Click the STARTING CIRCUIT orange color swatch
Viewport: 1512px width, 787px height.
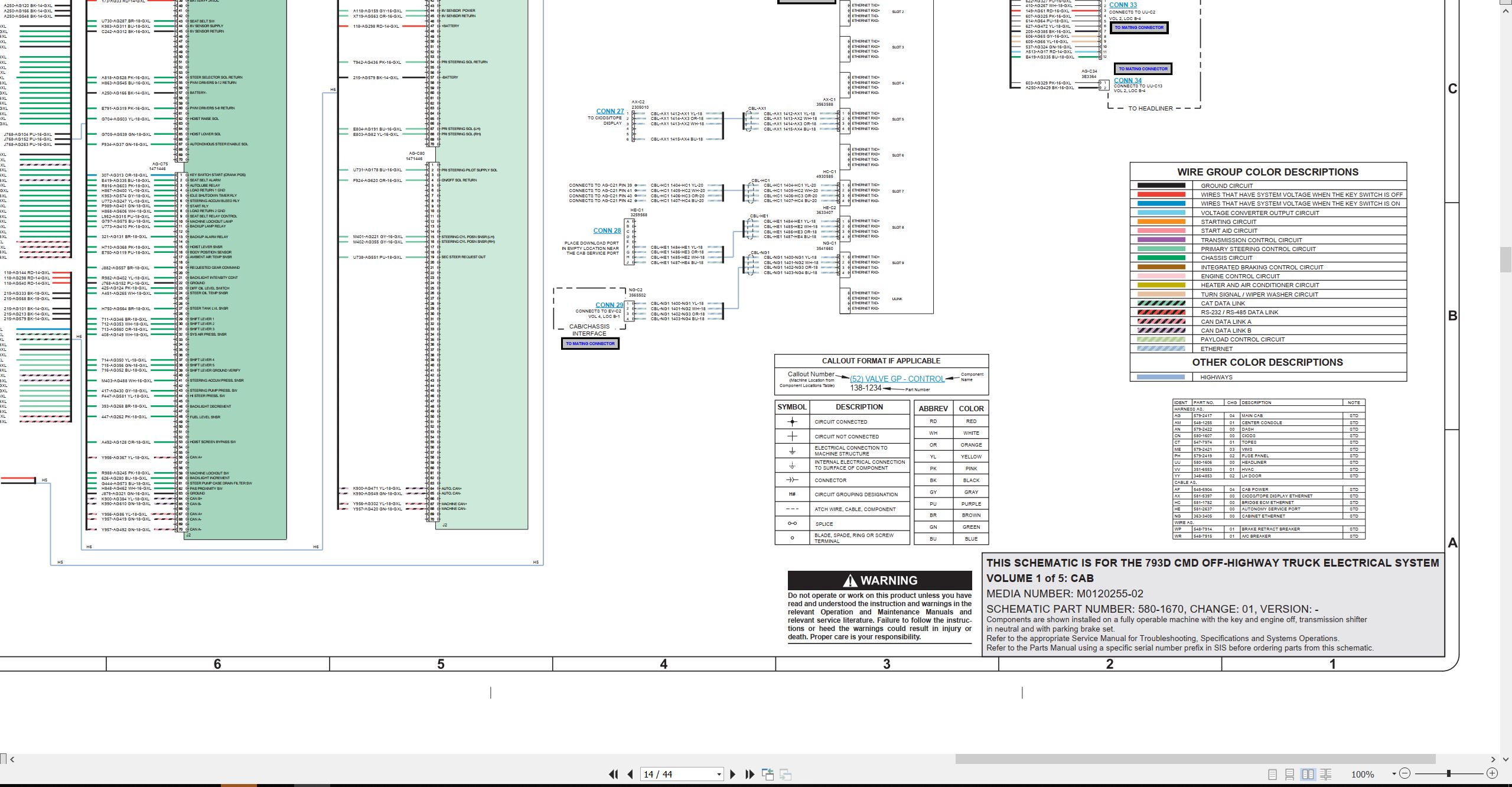click(x=1161, y=222)
